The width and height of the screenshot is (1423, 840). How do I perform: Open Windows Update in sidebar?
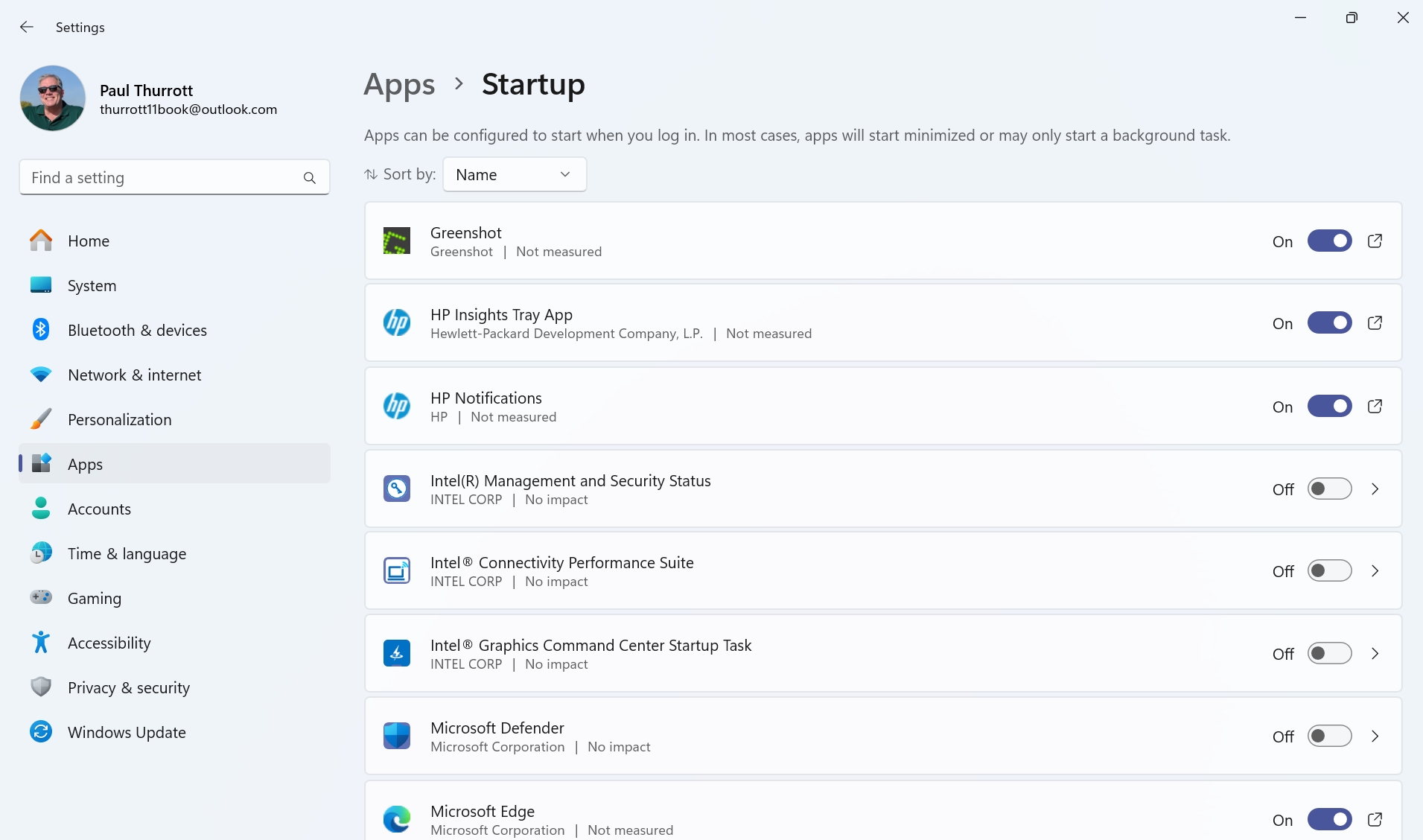tap(127, 733)
